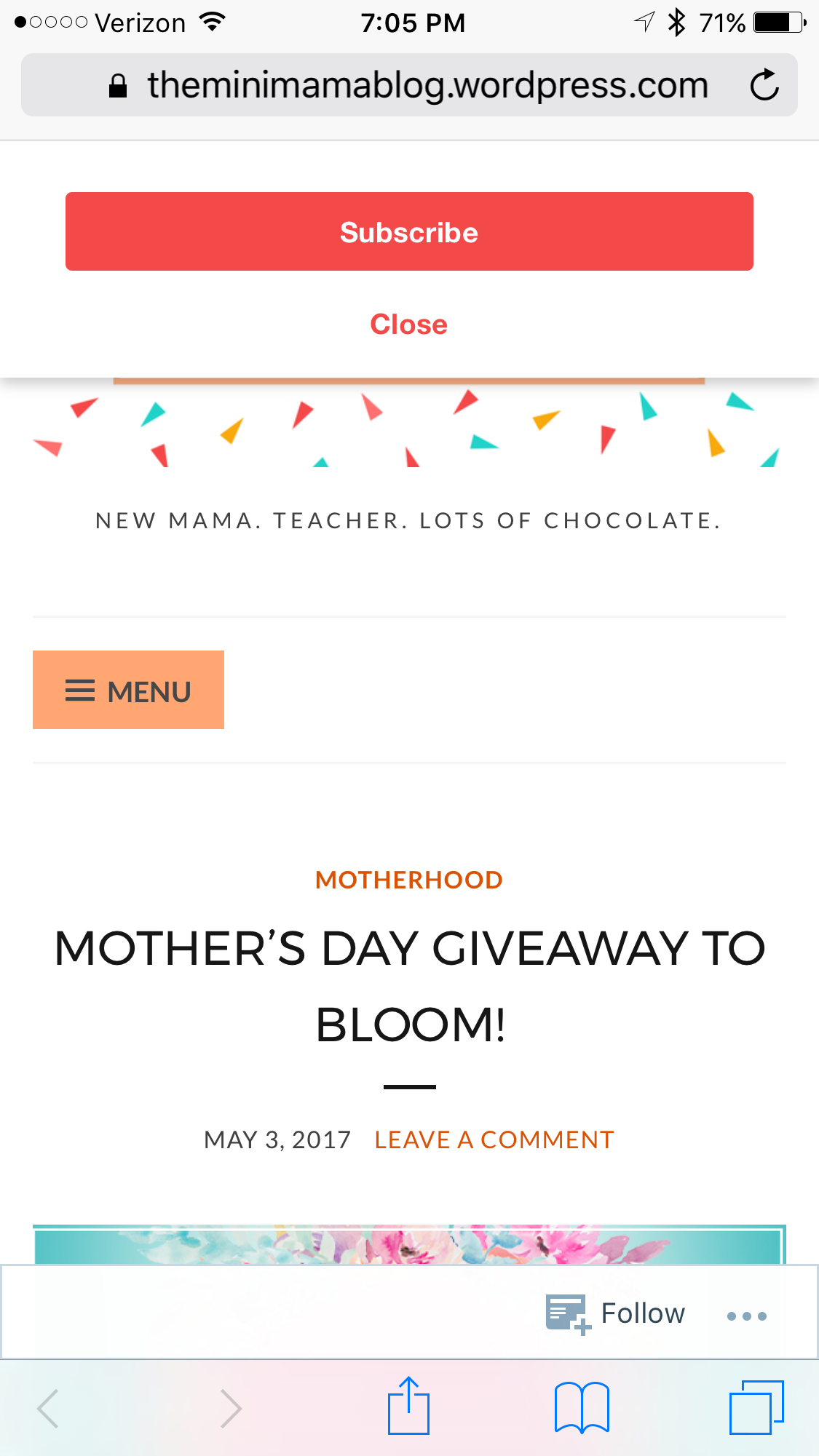Expand the MENU navigation button
The image size is (819, 1456).
pyautogui.click(x=128, y=691)
